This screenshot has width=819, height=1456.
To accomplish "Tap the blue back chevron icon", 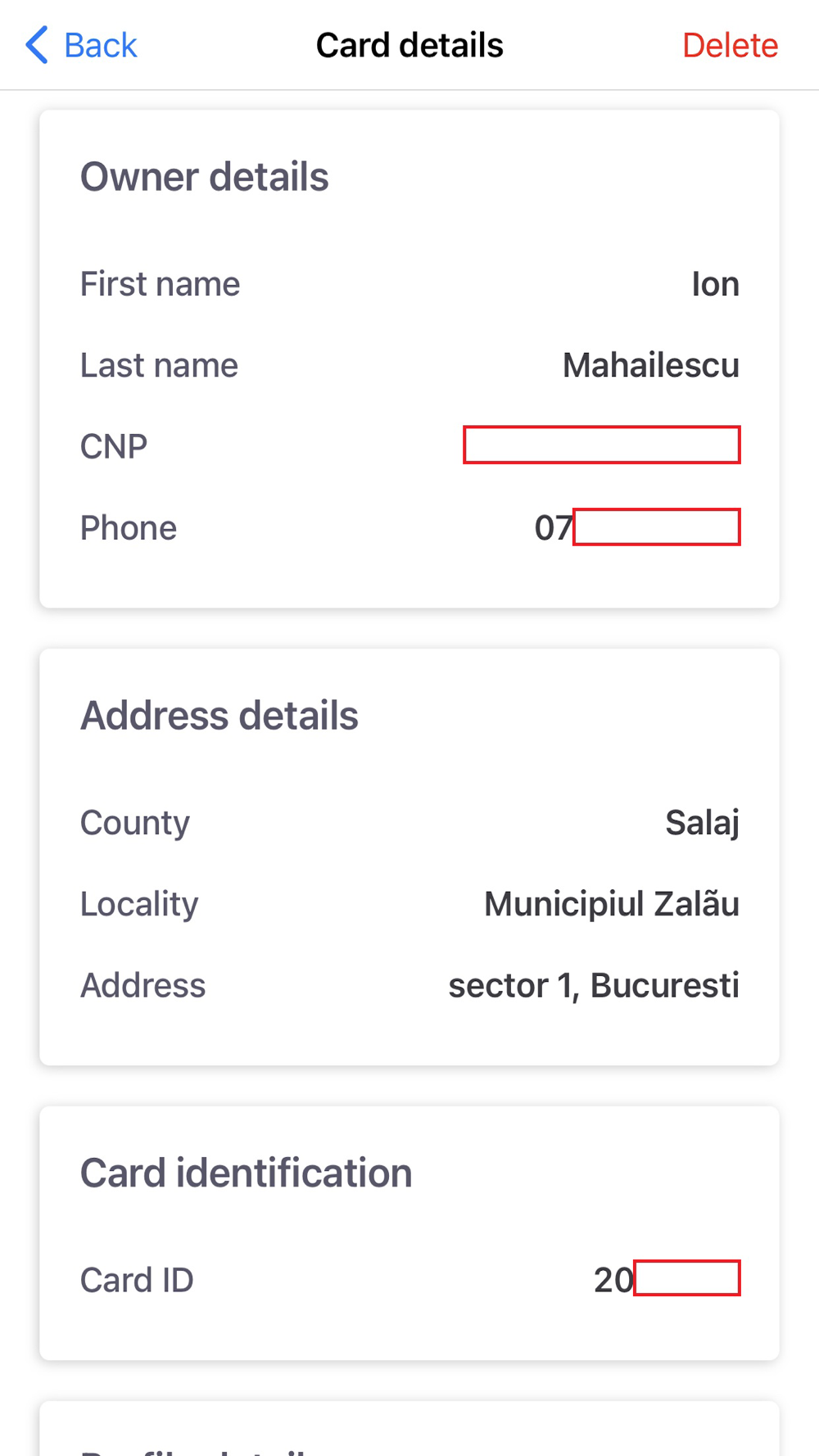I will point(37,45).
